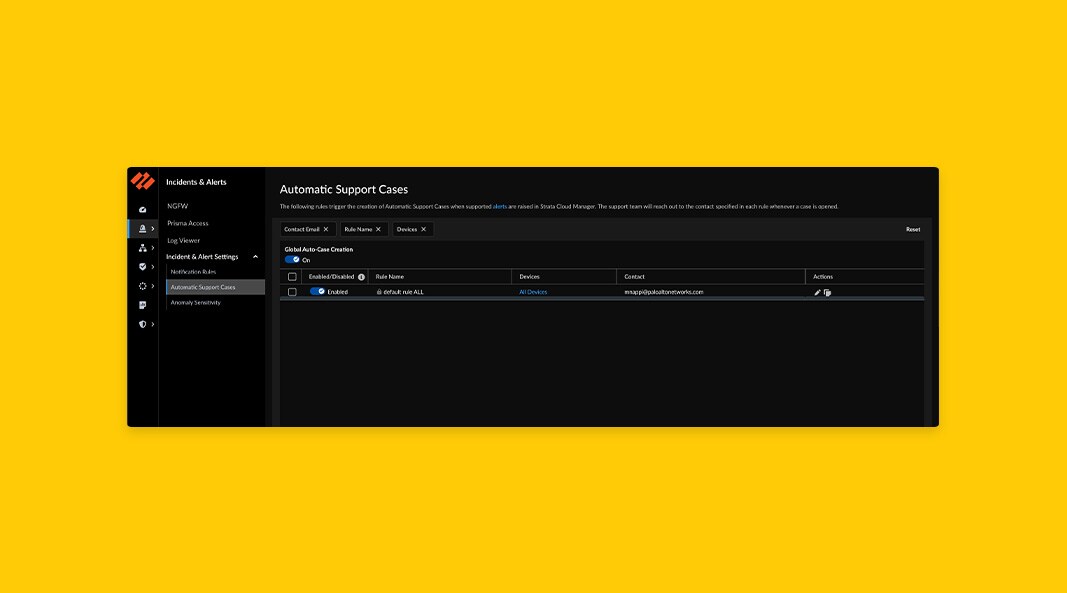Open Anomaly Sensitivity settings

coord(196,302)
